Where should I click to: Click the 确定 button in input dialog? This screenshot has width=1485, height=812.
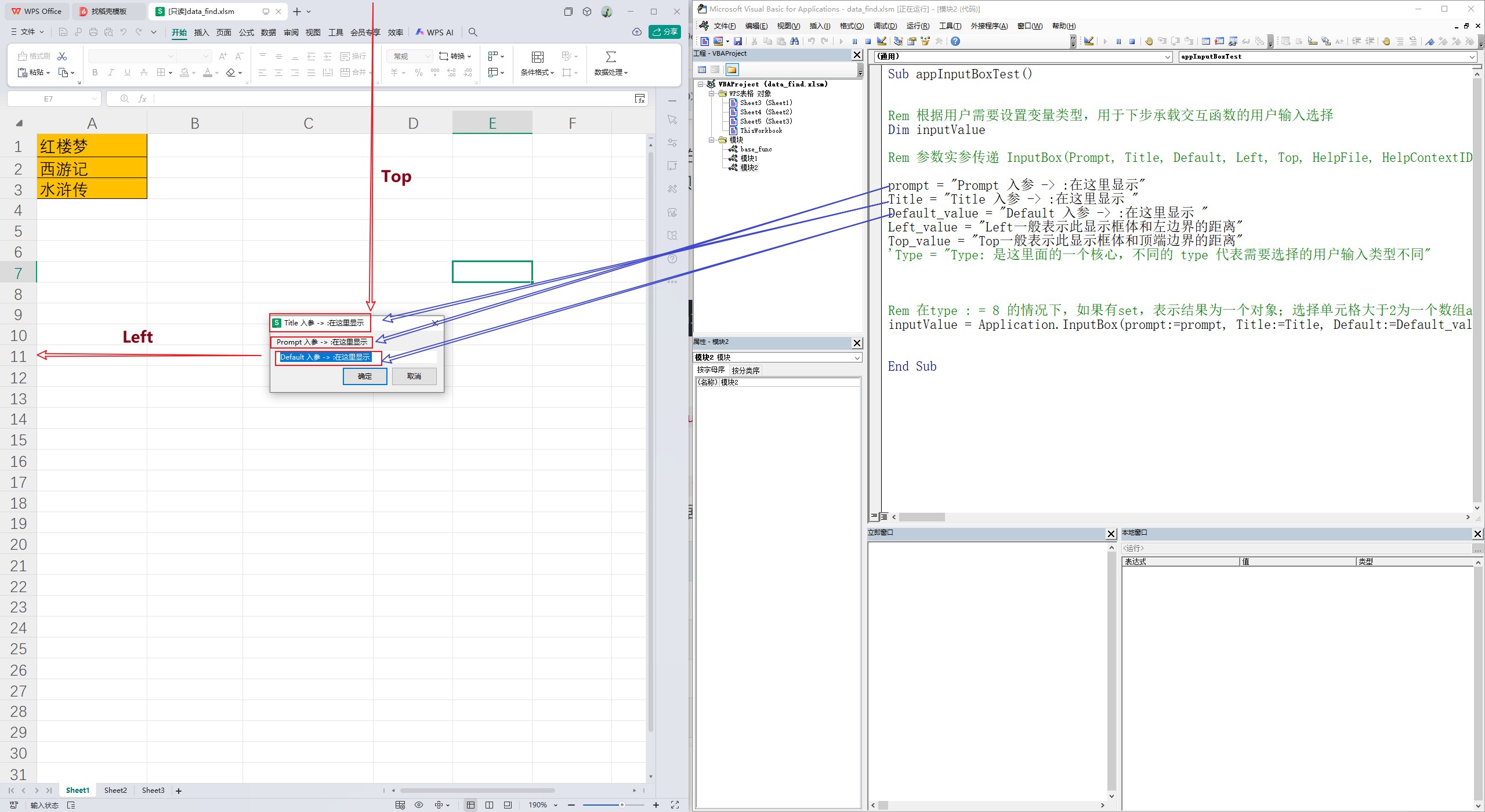coord(365,376)
